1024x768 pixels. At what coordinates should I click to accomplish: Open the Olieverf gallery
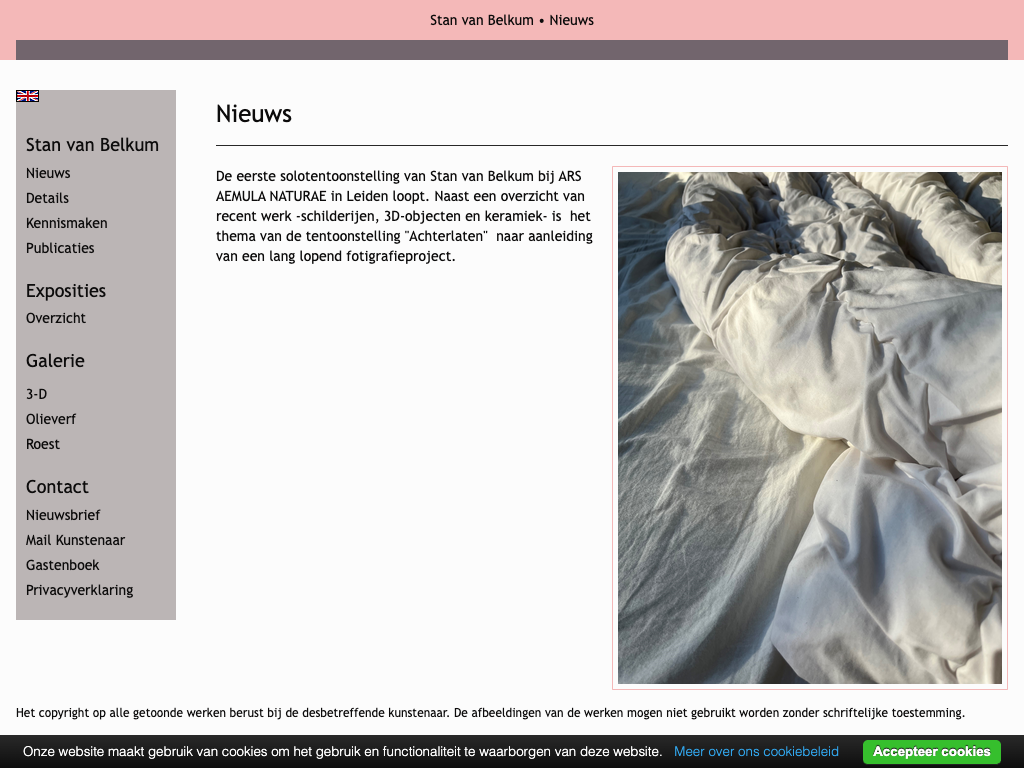point(51,419)
